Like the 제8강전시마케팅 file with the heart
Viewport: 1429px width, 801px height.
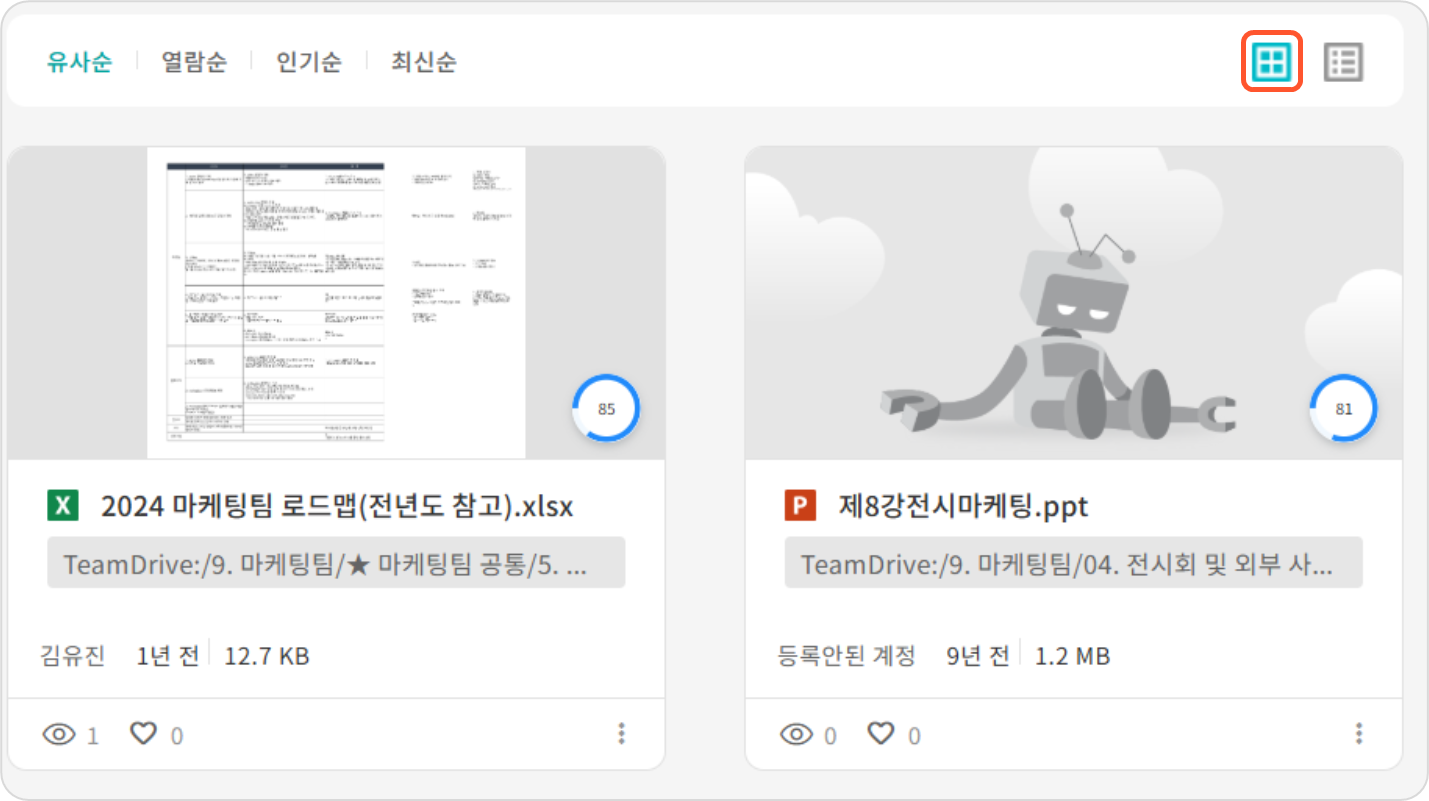(x=881, y=734)
